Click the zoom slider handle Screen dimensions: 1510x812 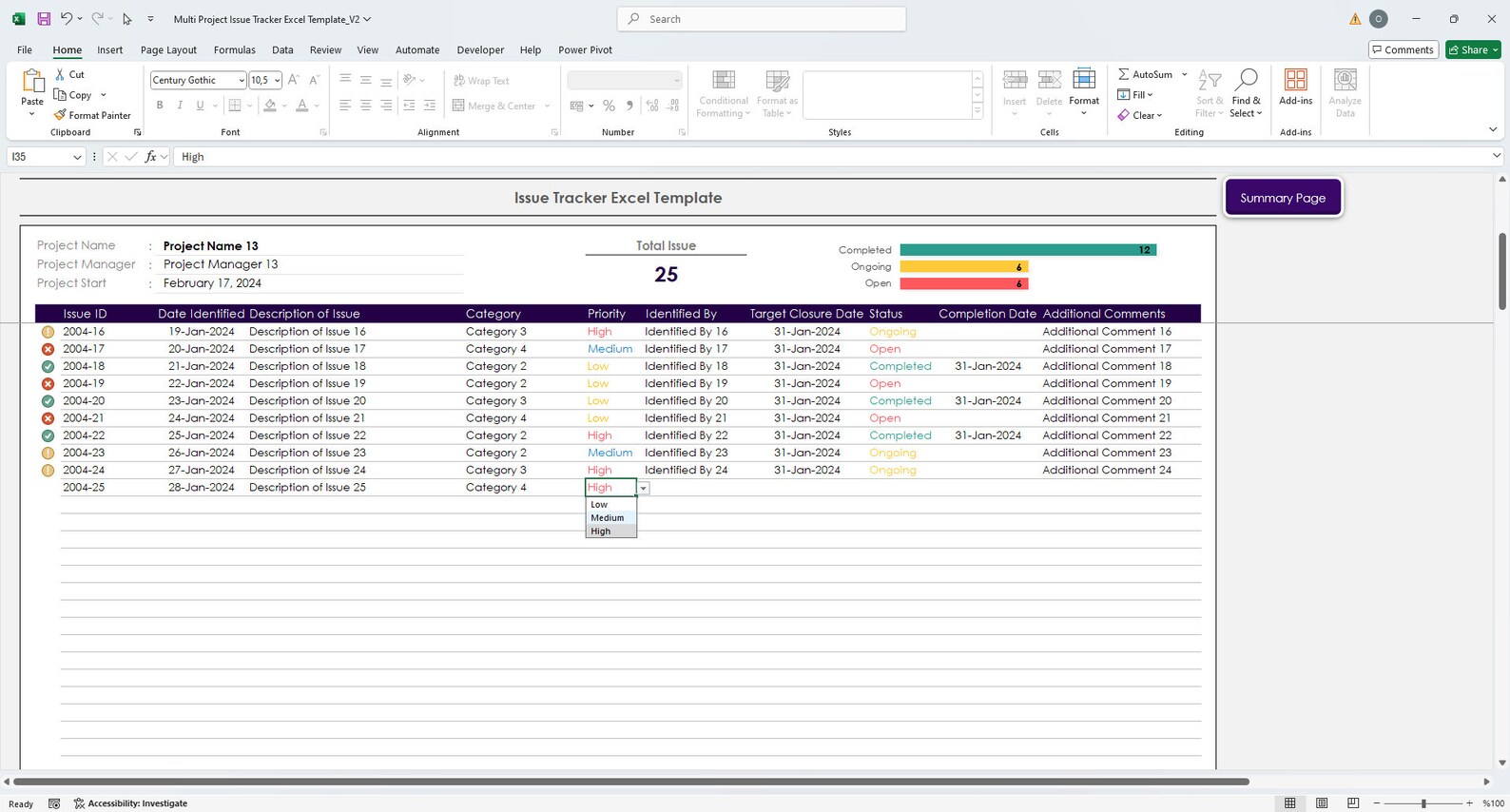(x=1423, y=803)
